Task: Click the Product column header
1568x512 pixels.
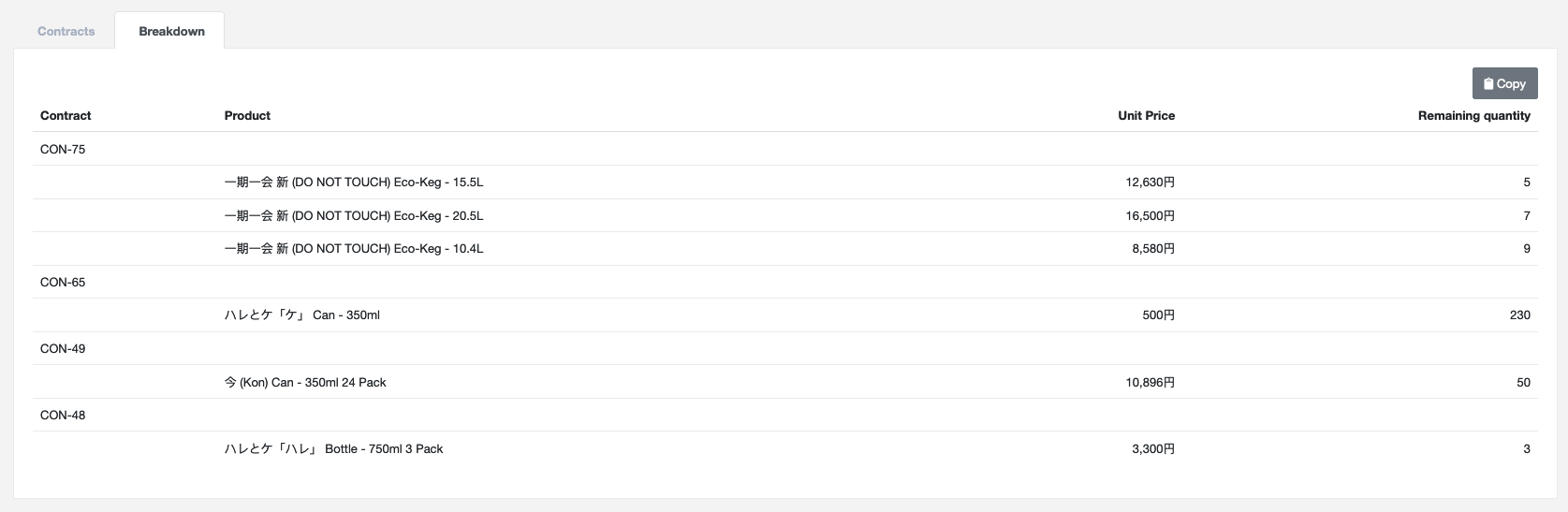Action: (x=247, y=115)
